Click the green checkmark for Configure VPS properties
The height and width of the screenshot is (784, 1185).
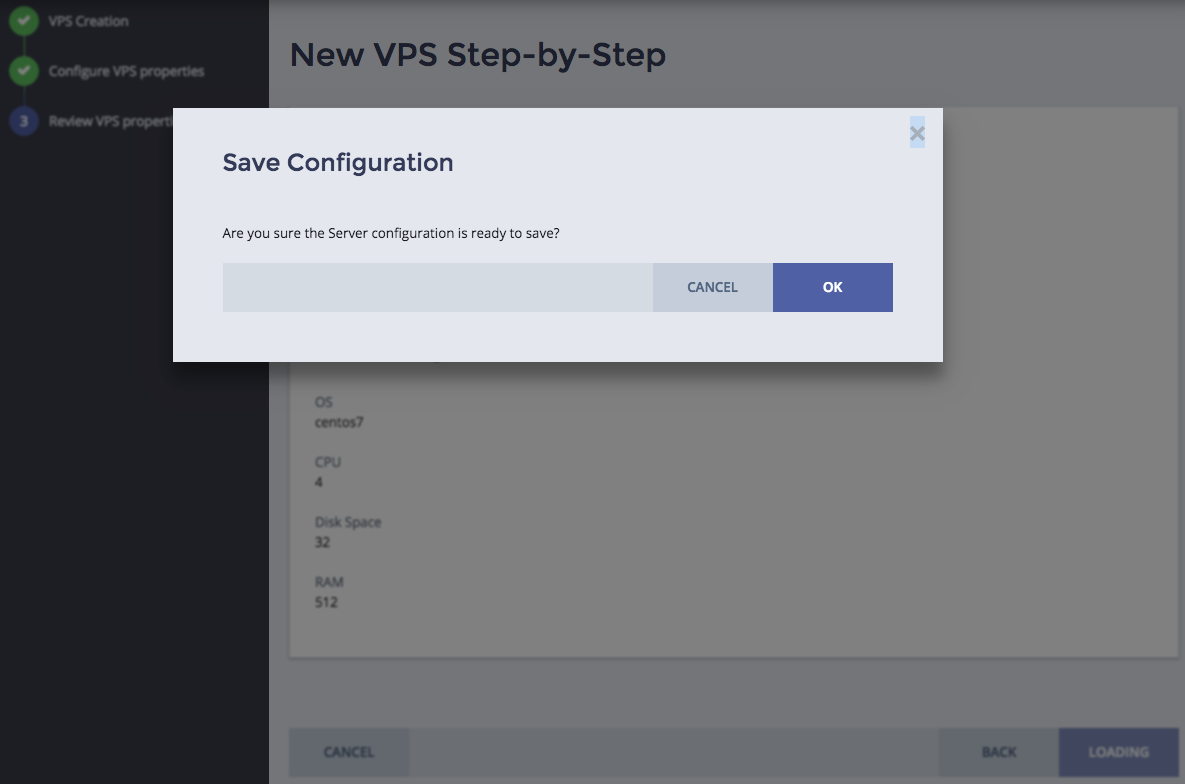coord(23,72)
